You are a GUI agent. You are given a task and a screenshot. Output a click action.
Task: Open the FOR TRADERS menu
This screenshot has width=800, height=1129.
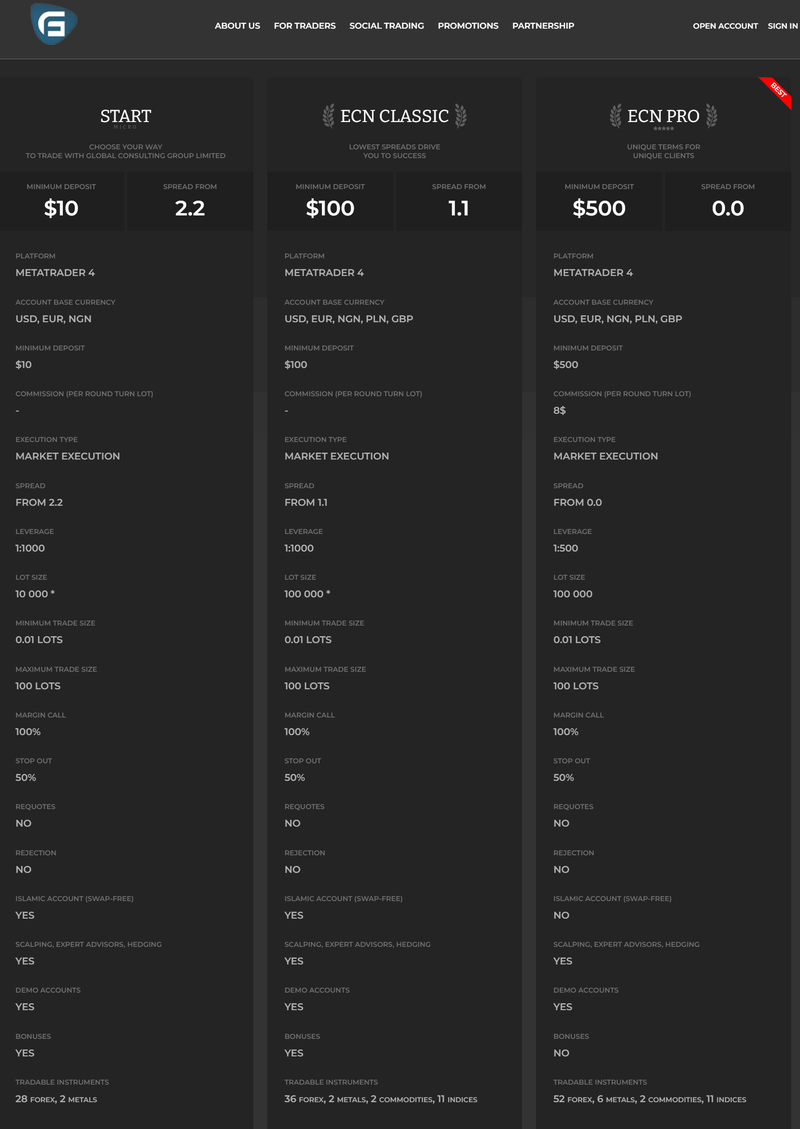pyautogui.click(x=305, y=26)
